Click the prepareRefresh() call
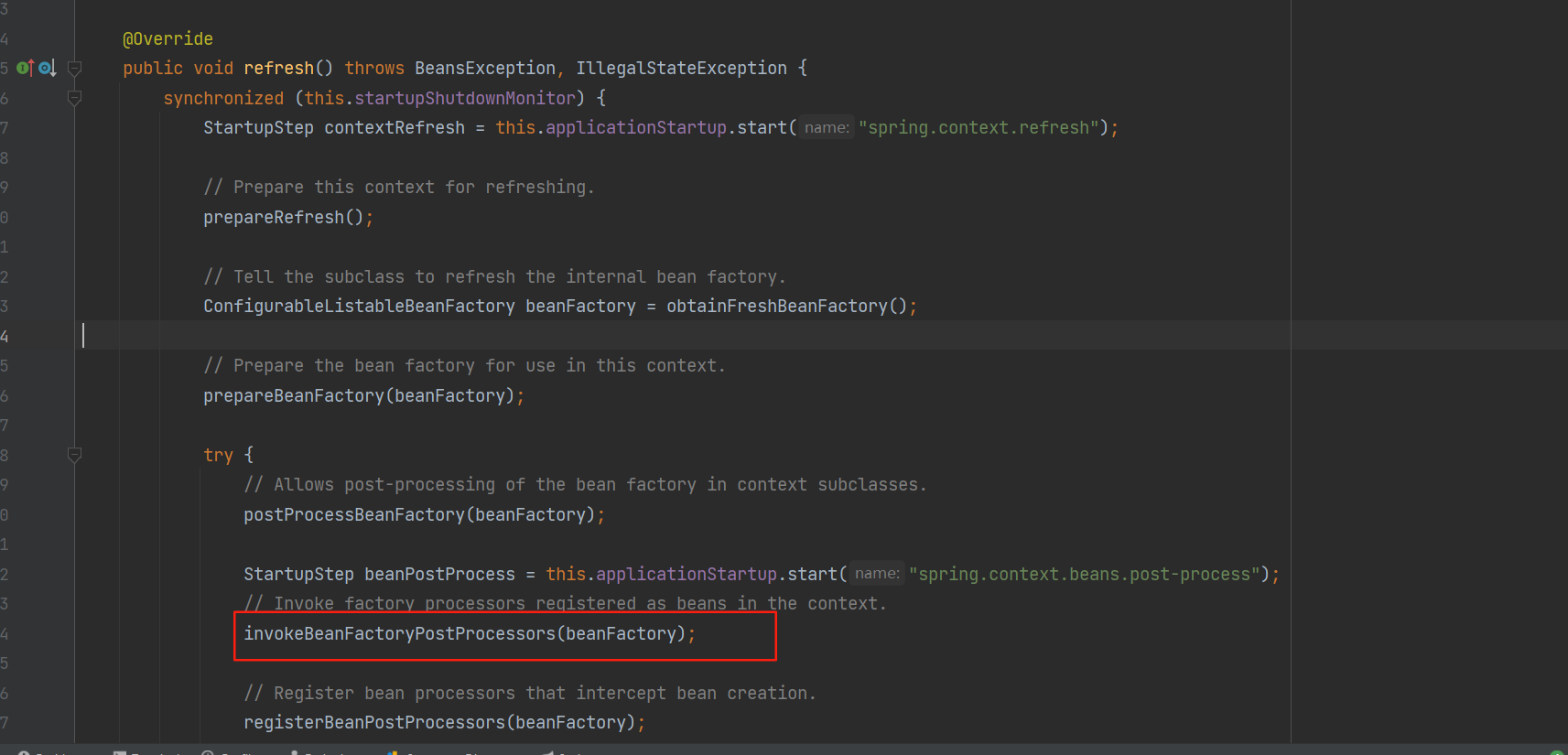Viewport: 1568px width, 755px height. (284, 217)
